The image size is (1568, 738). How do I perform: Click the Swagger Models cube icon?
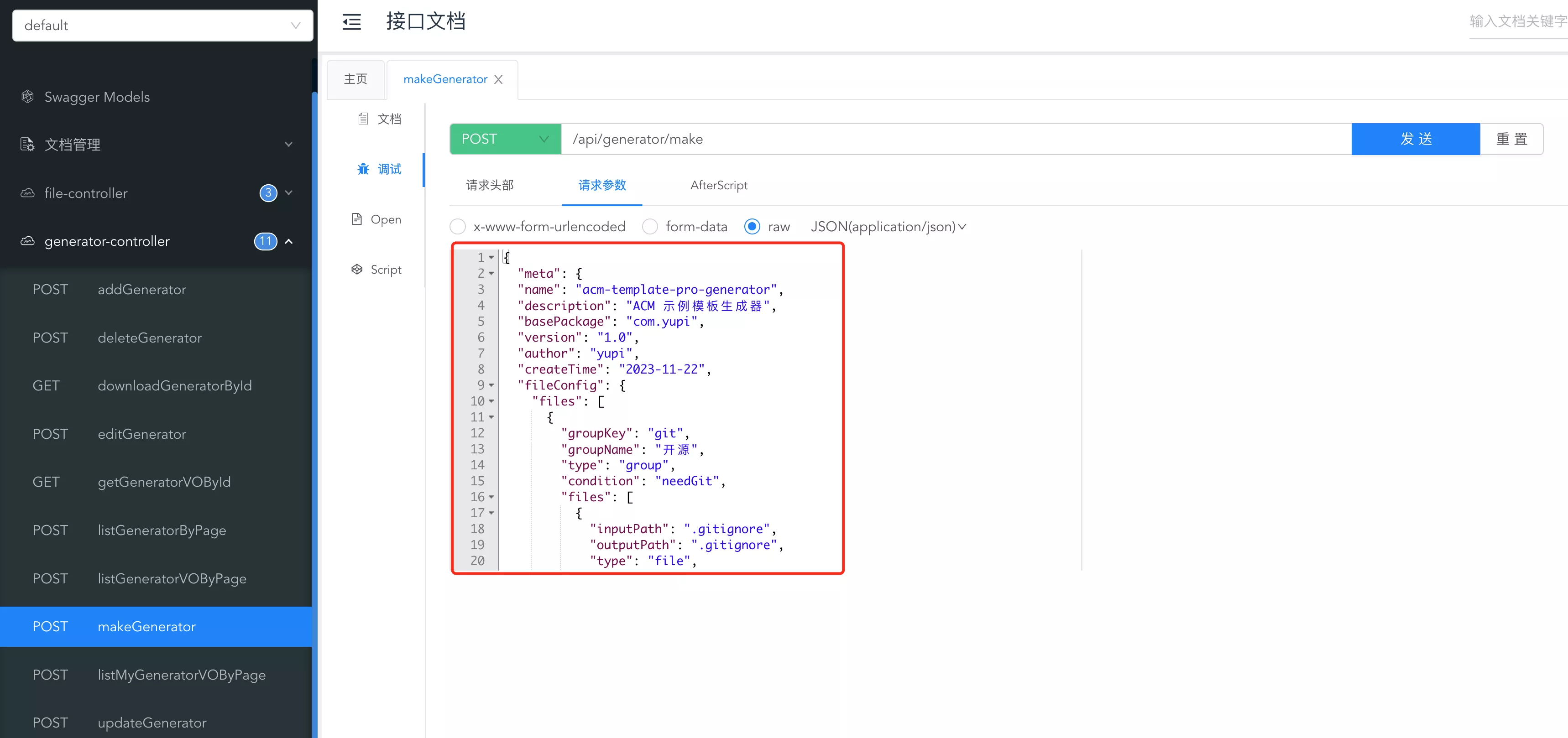pos(27,96)
